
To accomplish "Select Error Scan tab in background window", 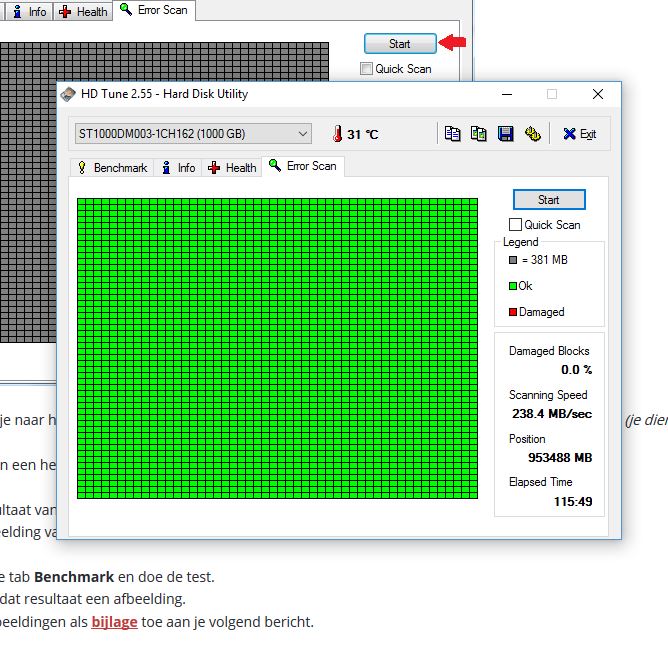I will [x=154, y=10].
